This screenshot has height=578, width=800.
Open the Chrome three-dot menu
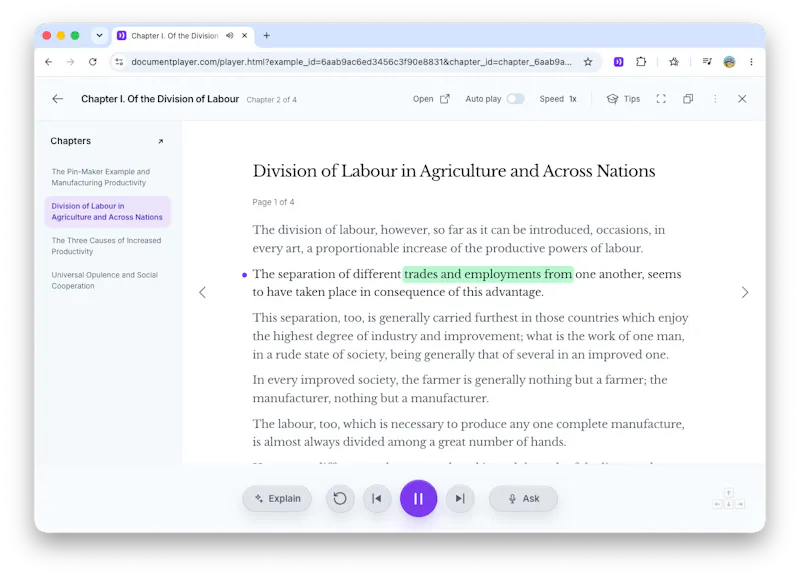click(751, 62)
